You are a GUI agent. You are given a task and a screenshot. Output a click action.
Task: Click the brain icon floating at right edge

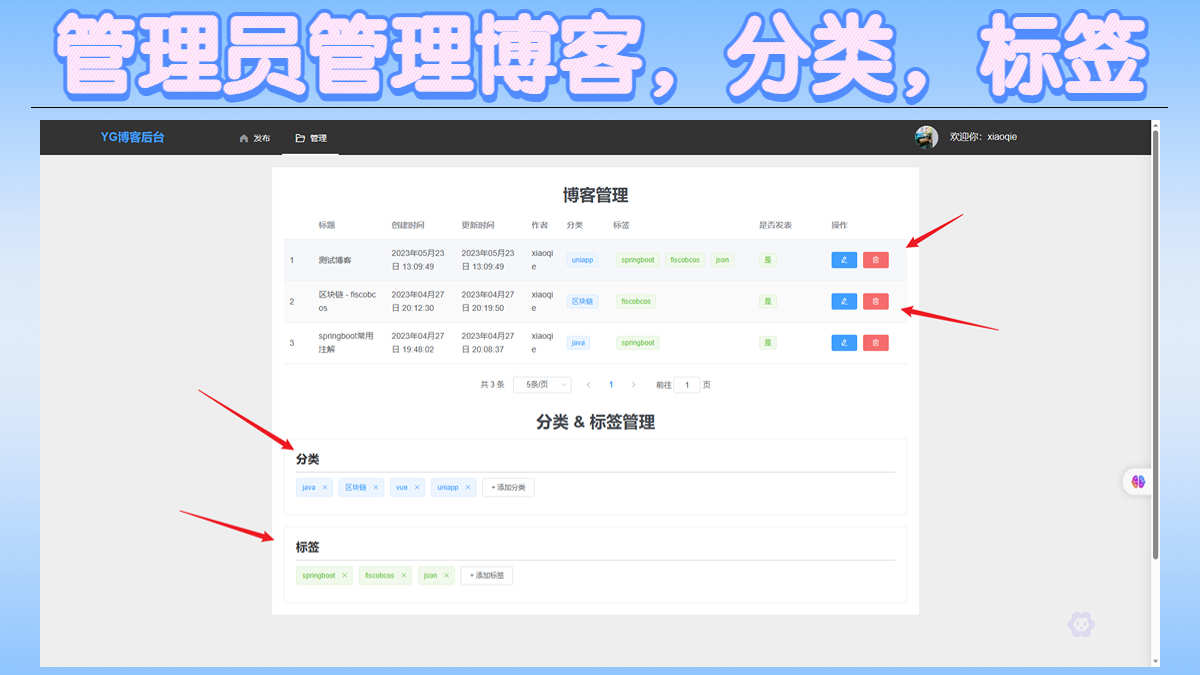click(x=1138, y=481)
